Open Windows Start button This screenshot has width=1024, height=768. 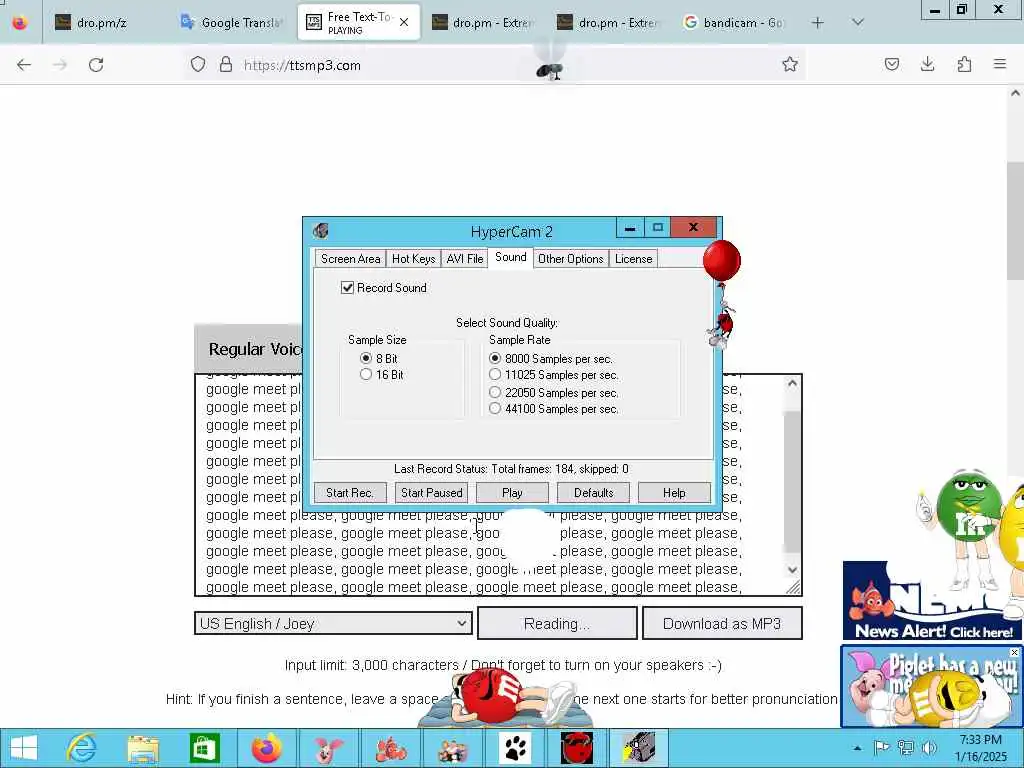click(24, 748)
